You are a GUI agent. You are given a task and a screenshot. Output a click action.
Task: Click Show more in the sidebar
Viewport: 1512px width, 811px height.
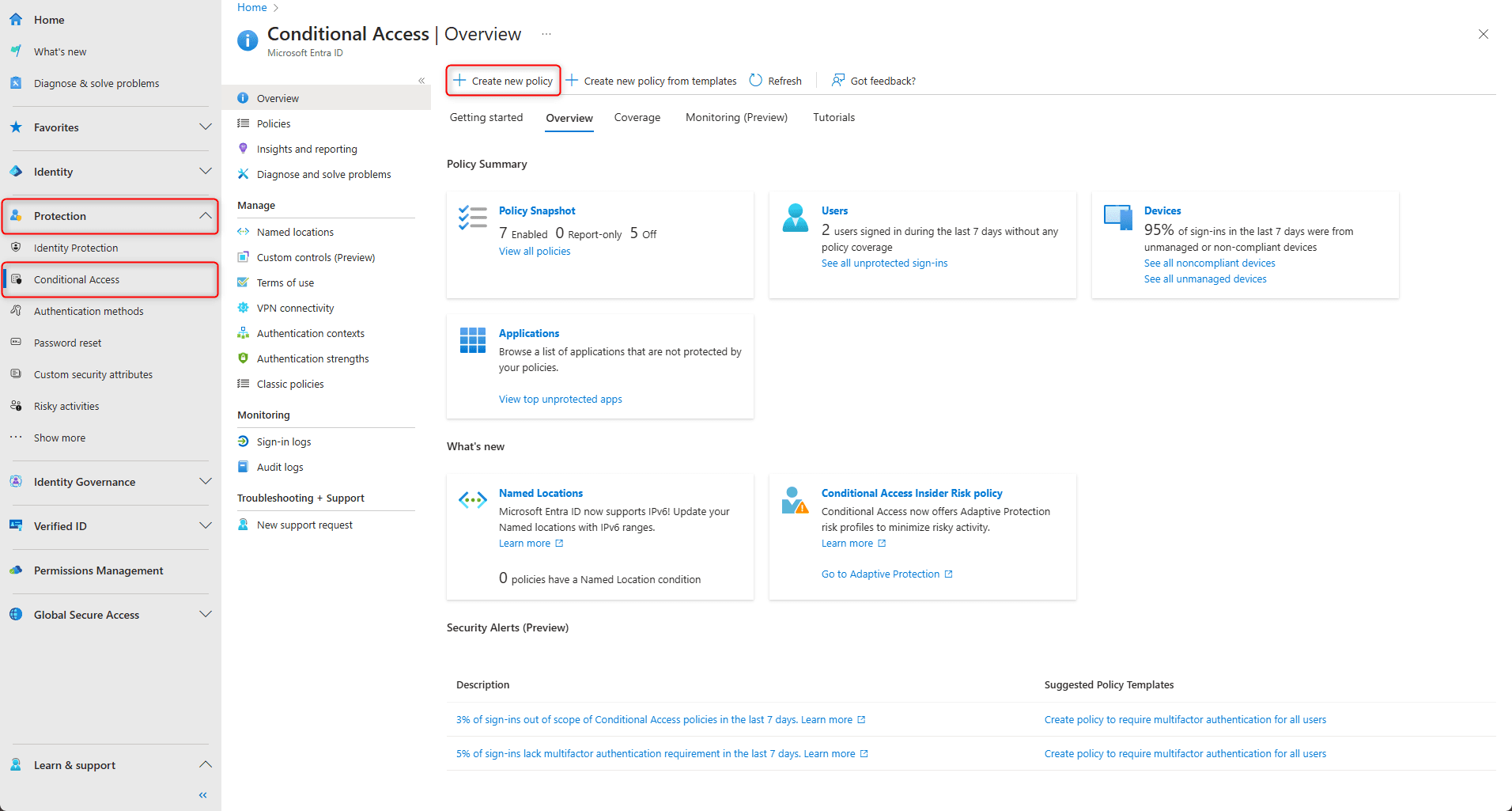(59, 438)
